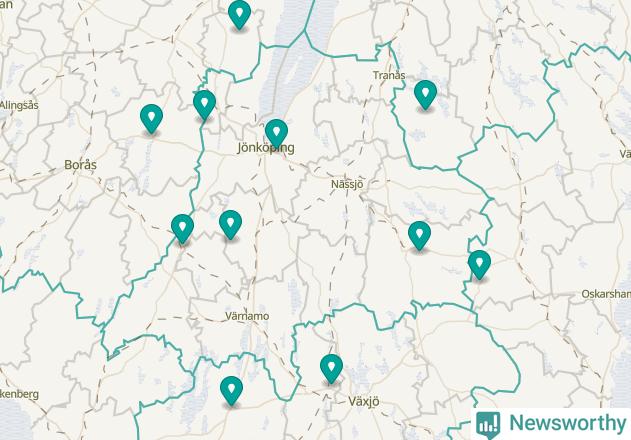Open the Newsworthy logo link

(x=551, y=424)
